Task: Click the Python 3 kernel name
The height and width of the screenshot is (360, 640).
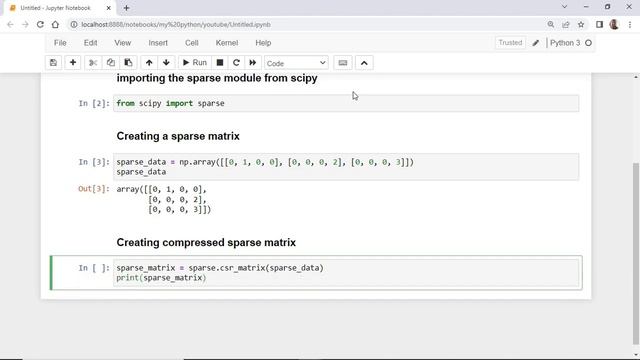Action: click(x=565, y=43)
